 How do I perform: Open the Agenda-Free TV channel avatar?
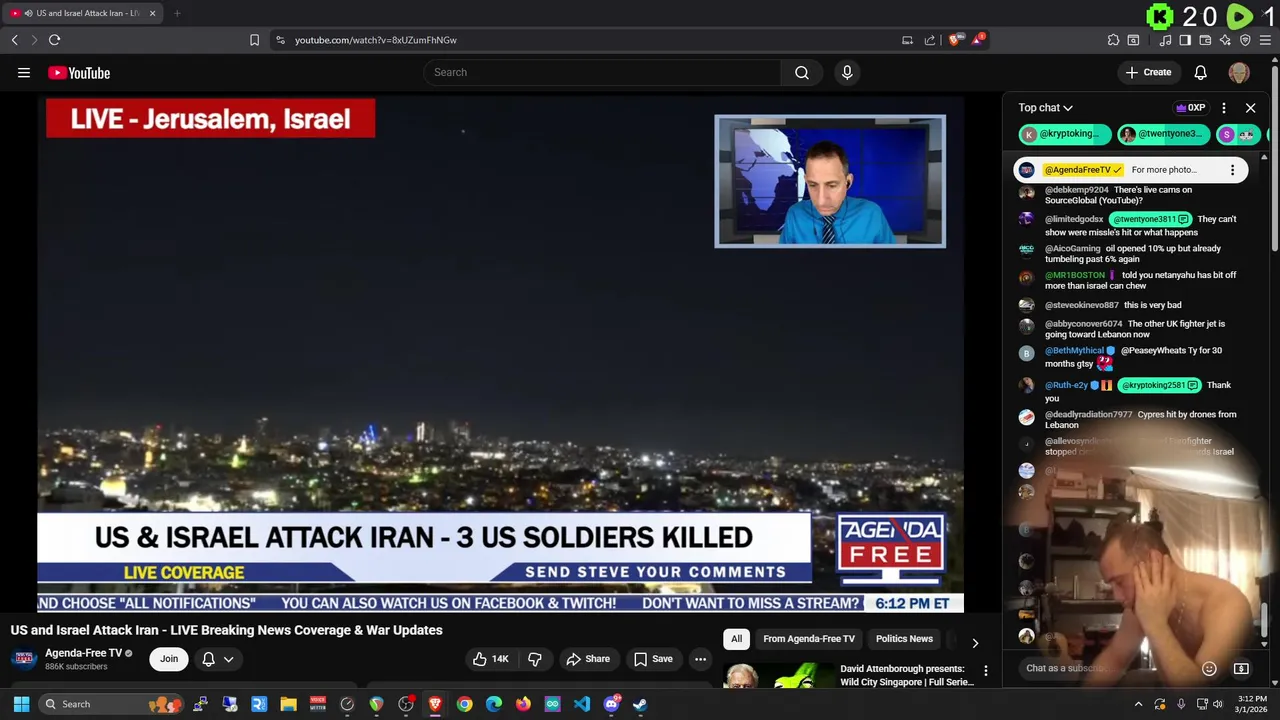click(24, 659)
